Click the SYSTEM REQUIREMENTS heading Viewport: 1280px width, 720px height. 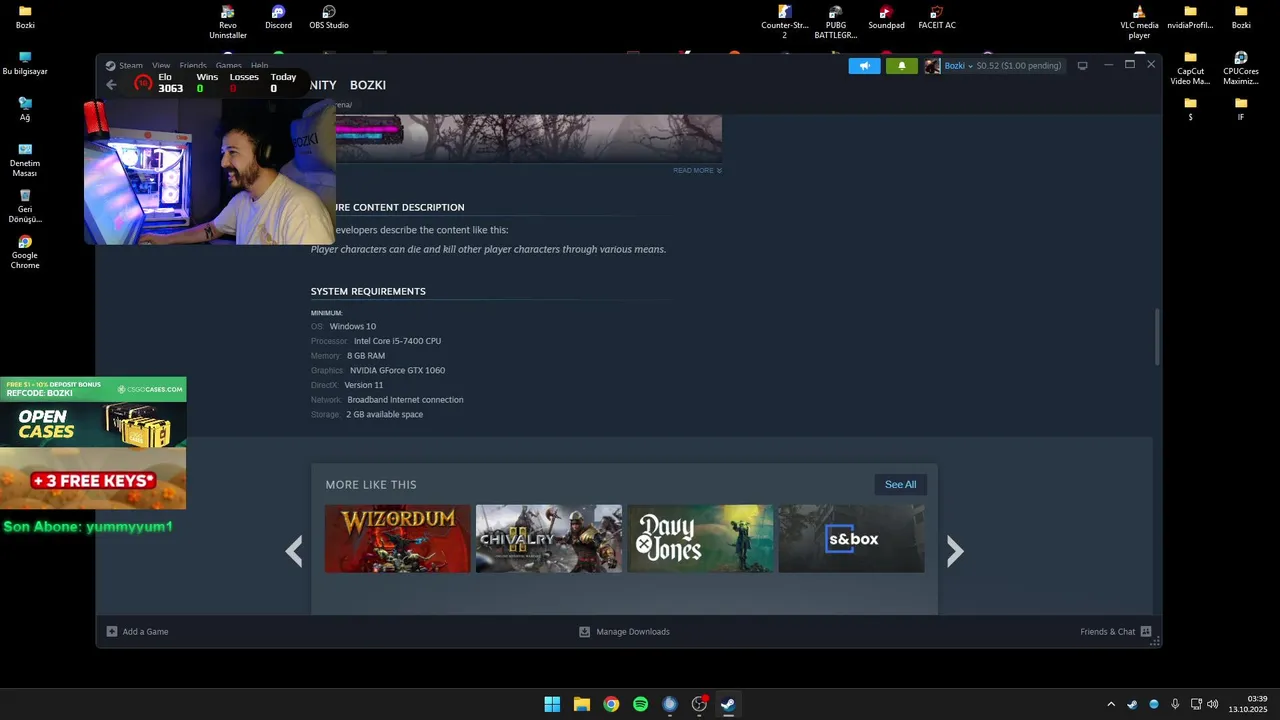[368, 292]
